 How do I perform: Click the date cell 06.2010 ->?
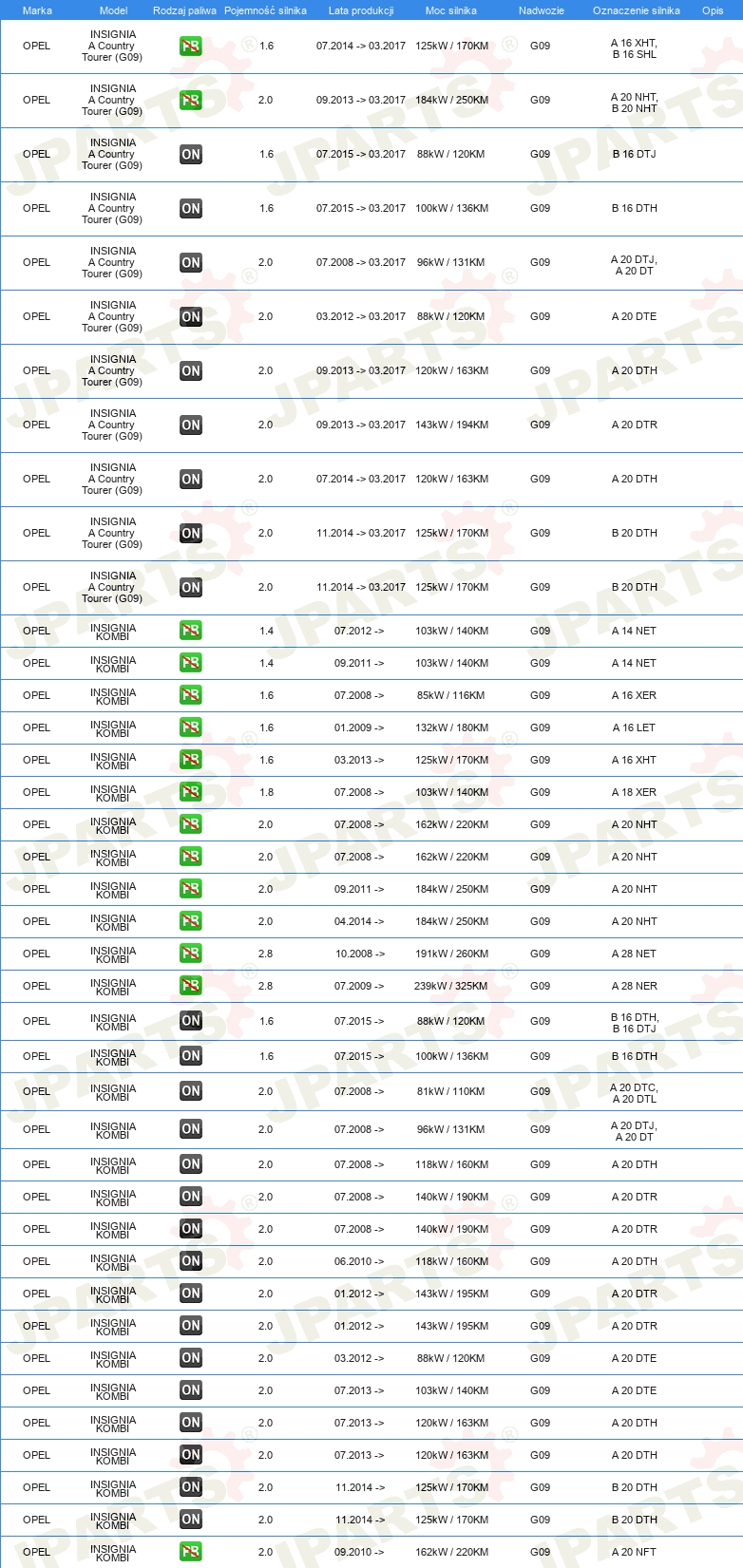pos(359,1261)
